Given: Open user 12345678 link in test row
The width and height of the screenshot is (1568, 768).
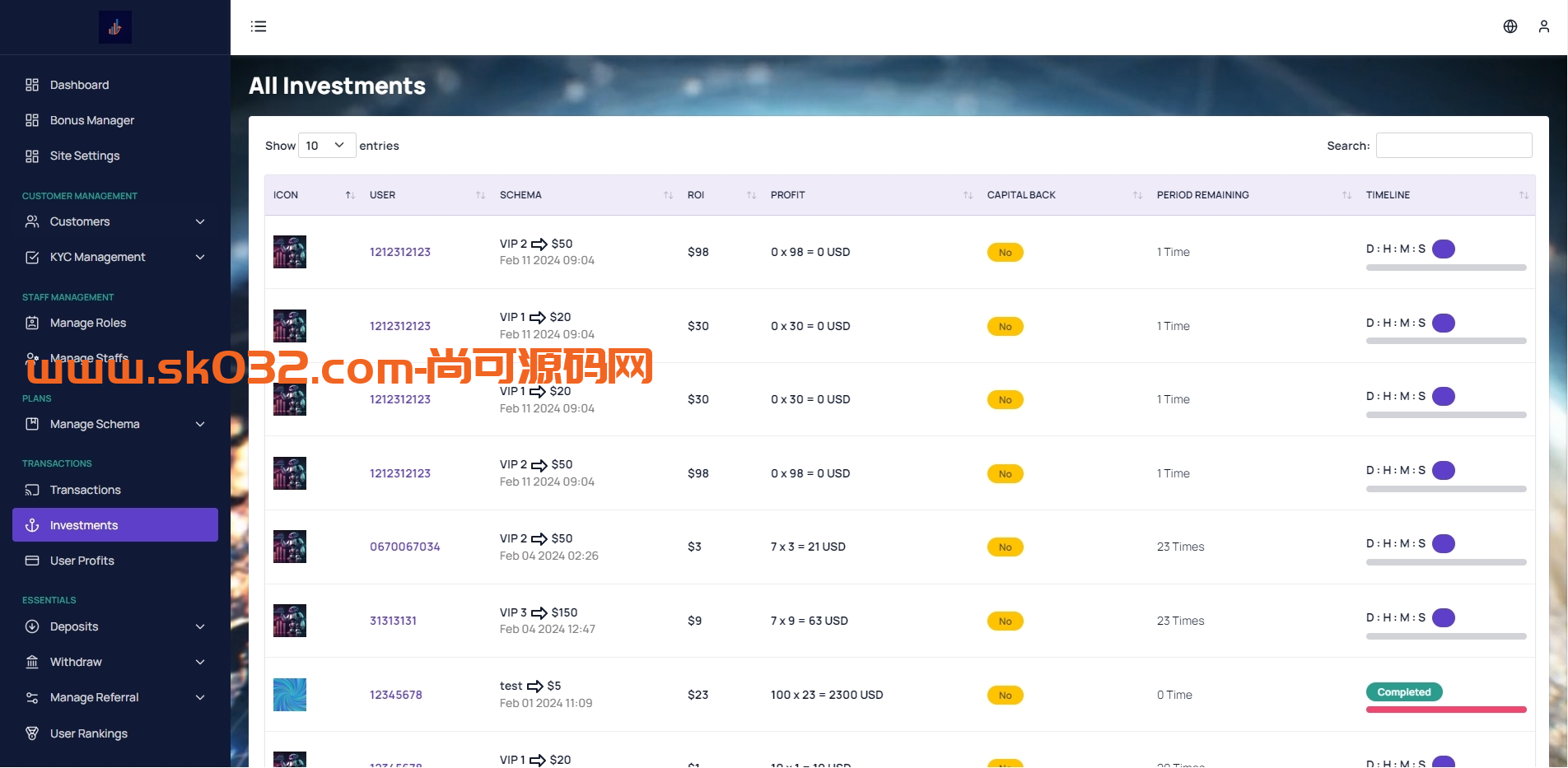Looking at the screenshot, I should pos(395,695).
